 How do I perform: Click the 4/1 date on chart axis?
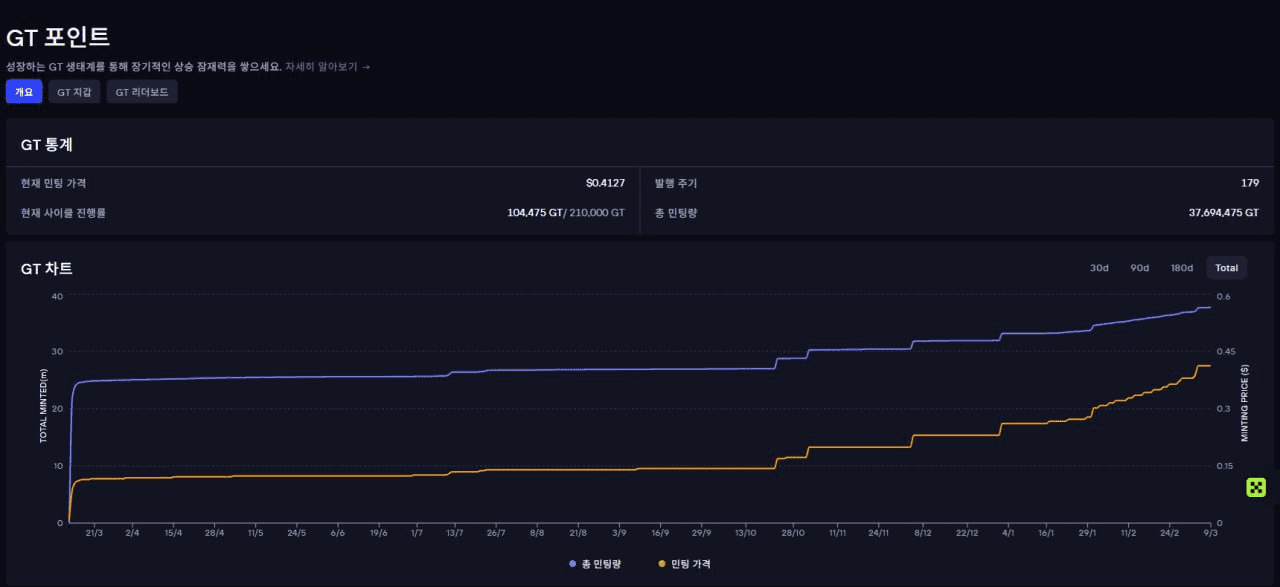click(1008, 533)
